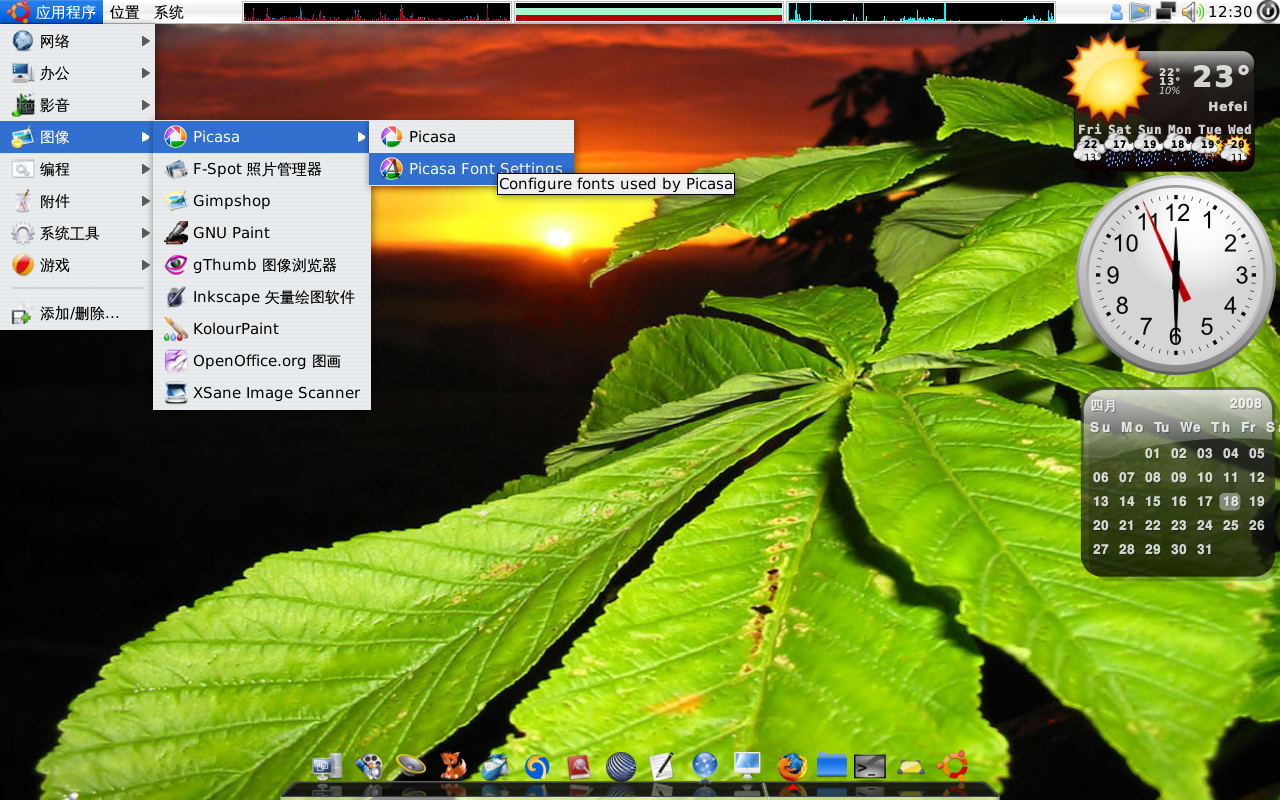Open the volume speaker tray icon
The width and height of the screenshot is (1280, 800).
pos(1192,12)
